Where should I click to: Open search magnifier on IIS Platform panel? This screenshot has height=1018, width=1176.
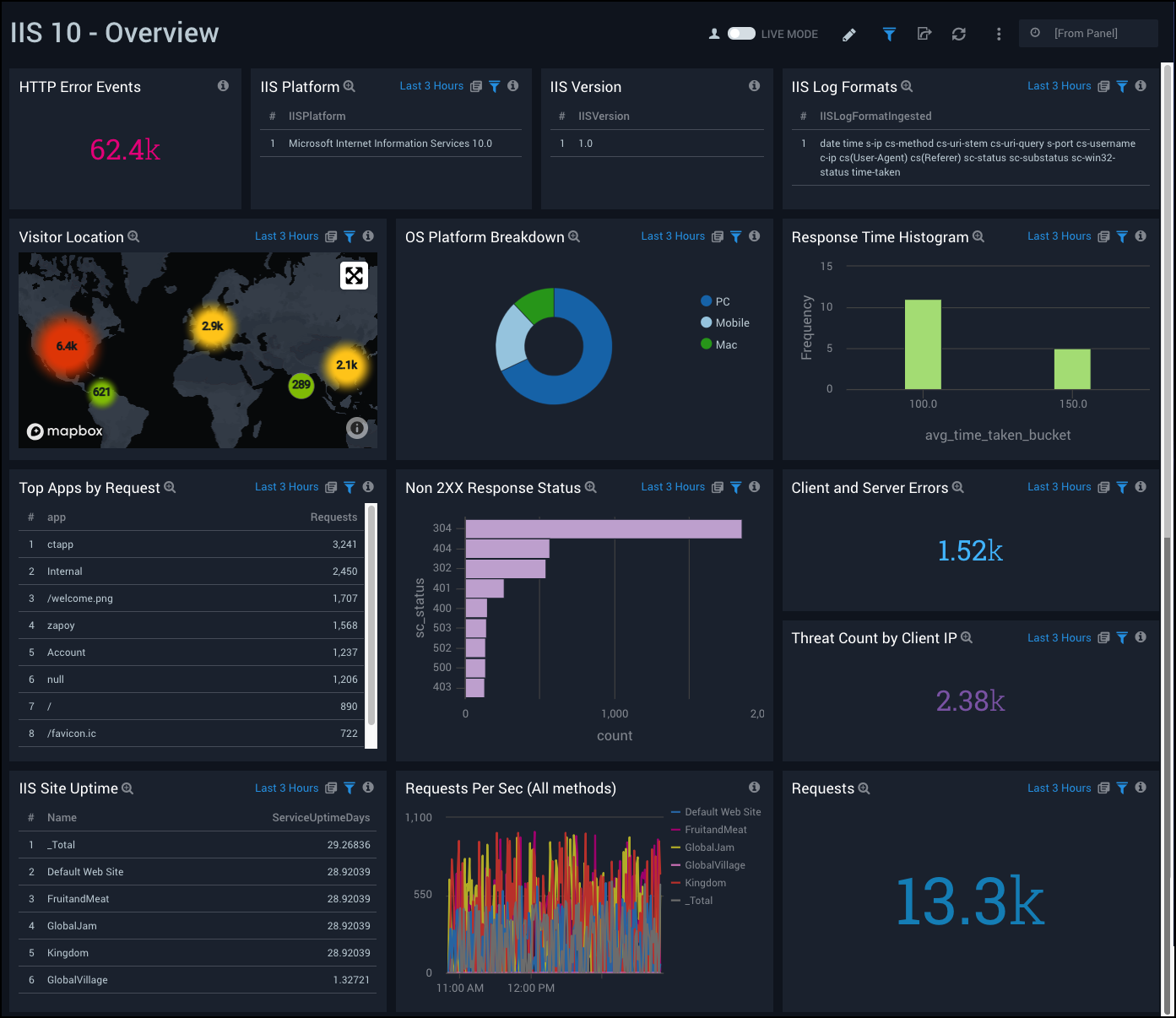[x=350, y=87]
